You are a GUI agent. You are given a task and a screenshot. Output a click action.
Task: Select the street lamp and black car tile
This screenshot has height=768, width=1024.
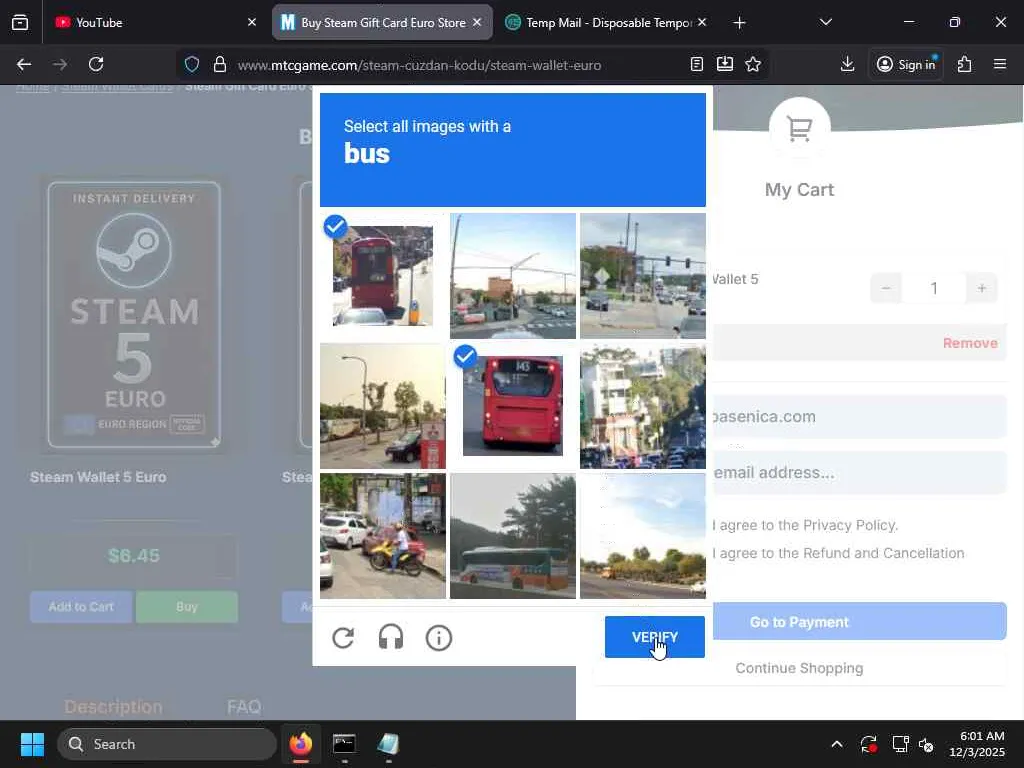point(383,406)
